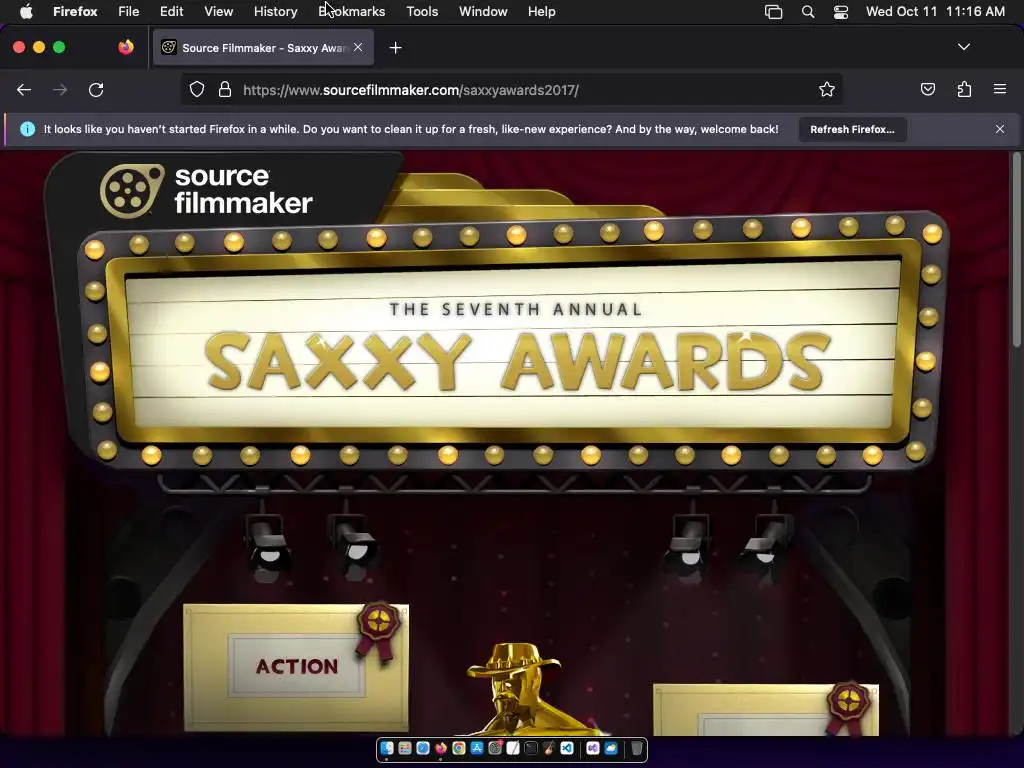
Task: Open the Pocket save icon
Action: coord(927,89)
